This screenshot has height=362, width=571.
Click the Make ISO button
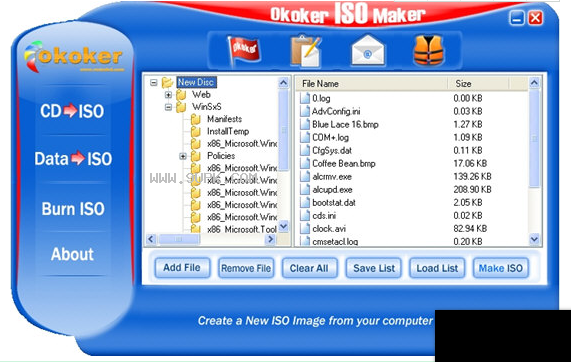tap(500, 268)
